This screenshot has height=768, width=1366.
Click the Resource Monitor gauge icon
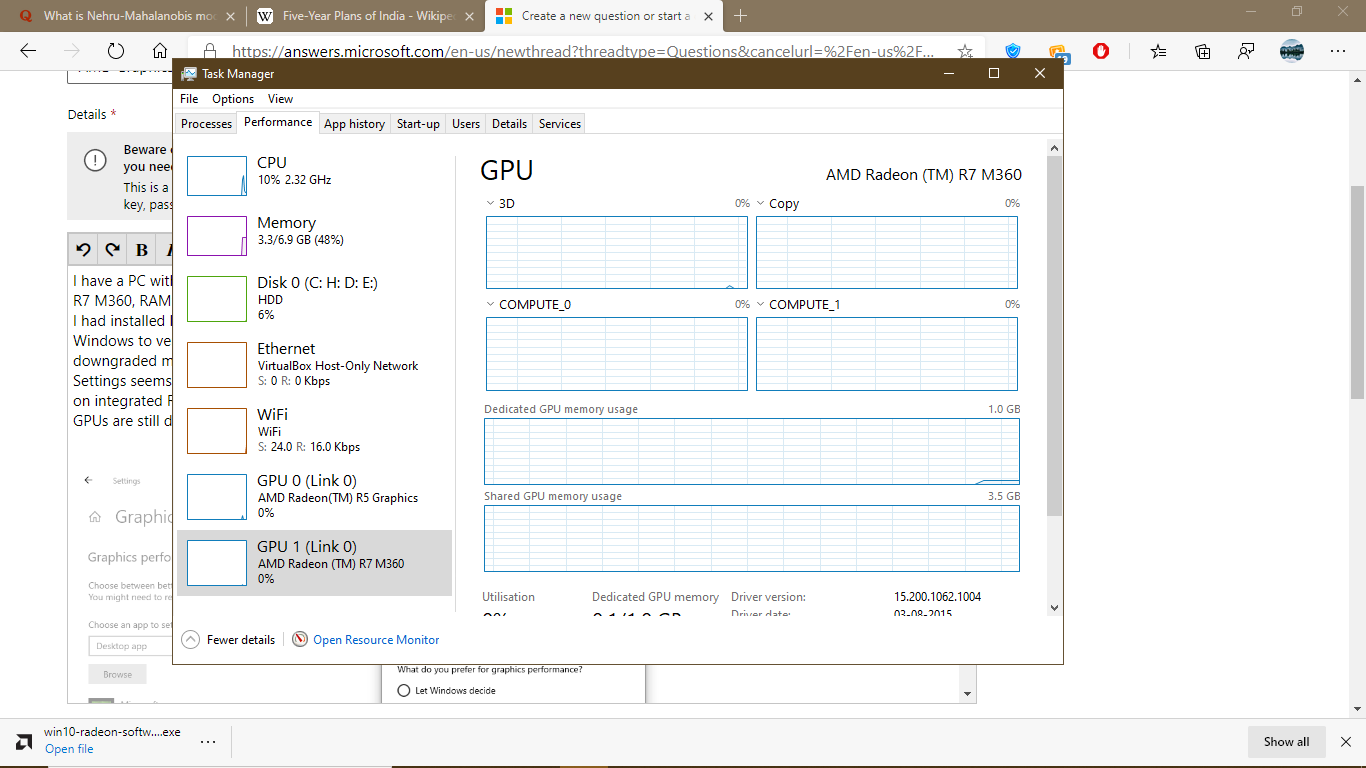[x=300, y=640]
